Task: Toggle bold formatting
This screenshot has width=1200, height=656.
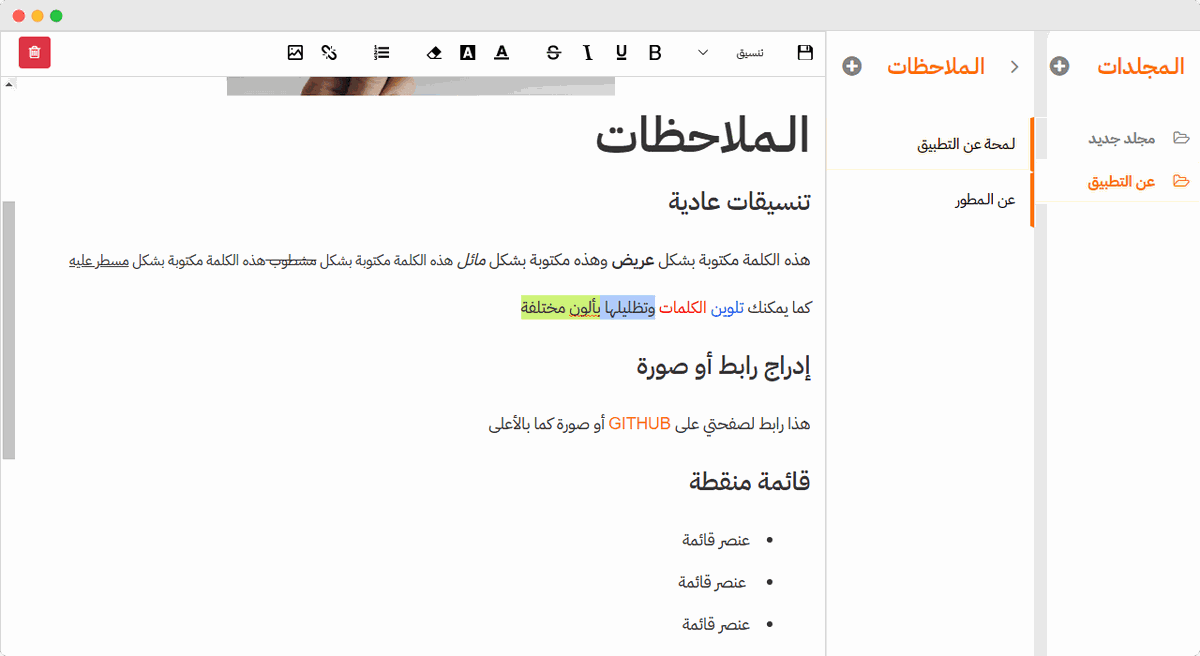Action: (655, 53)
